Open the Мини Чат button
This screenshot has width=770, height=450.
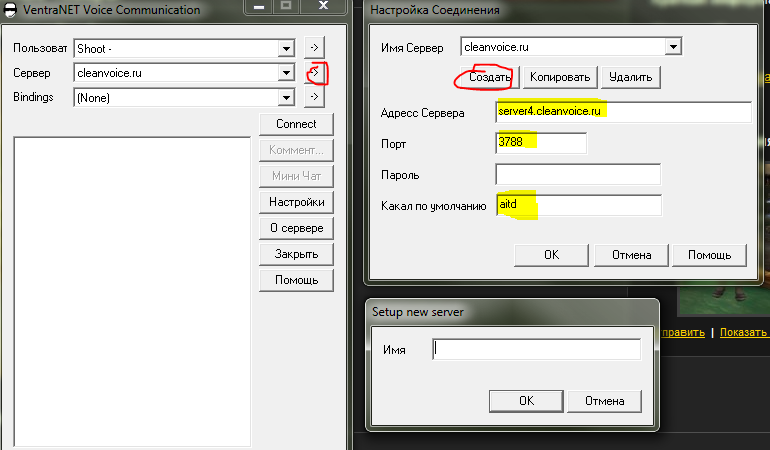pyautogui.click(x=296, y=176)
